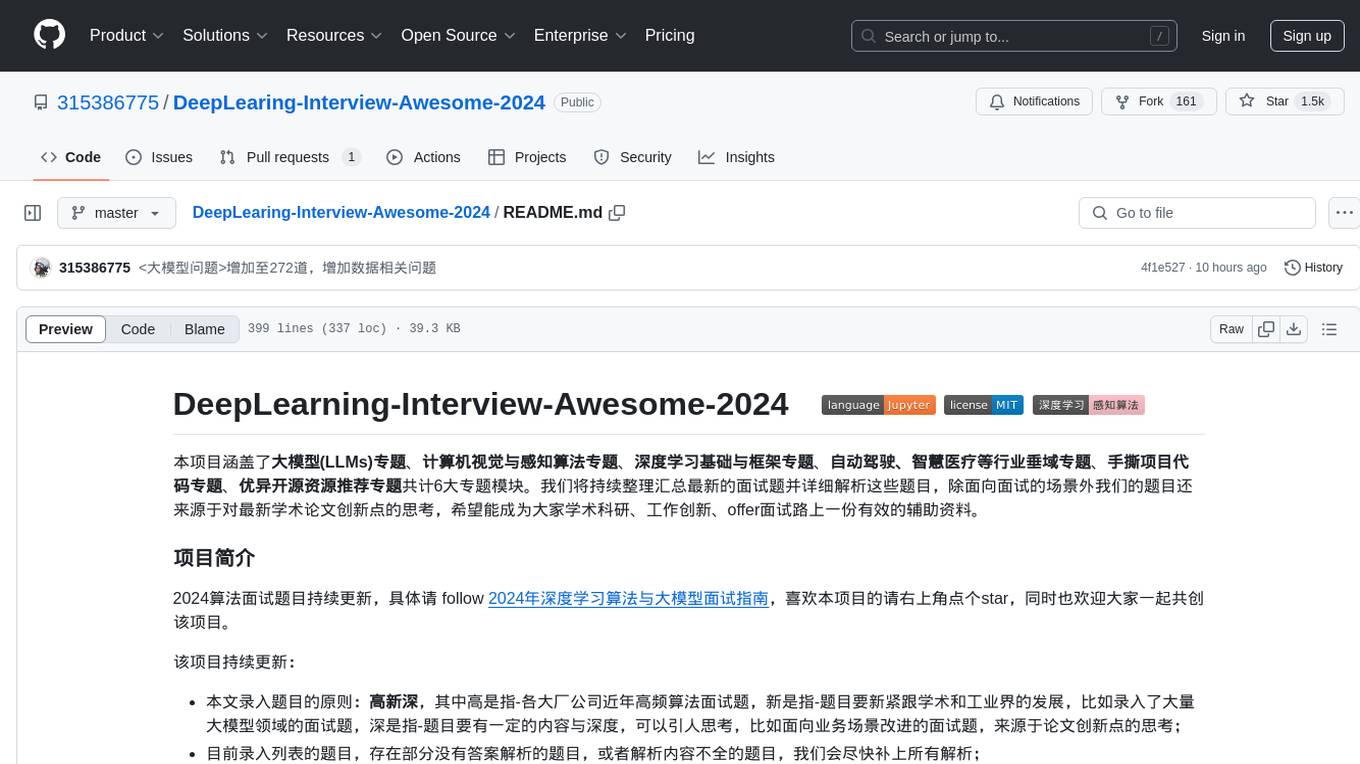Image resolution: width=1360 pixels, height=764 pixels.
Task: Download the raw file
Action: [1294, 329]
